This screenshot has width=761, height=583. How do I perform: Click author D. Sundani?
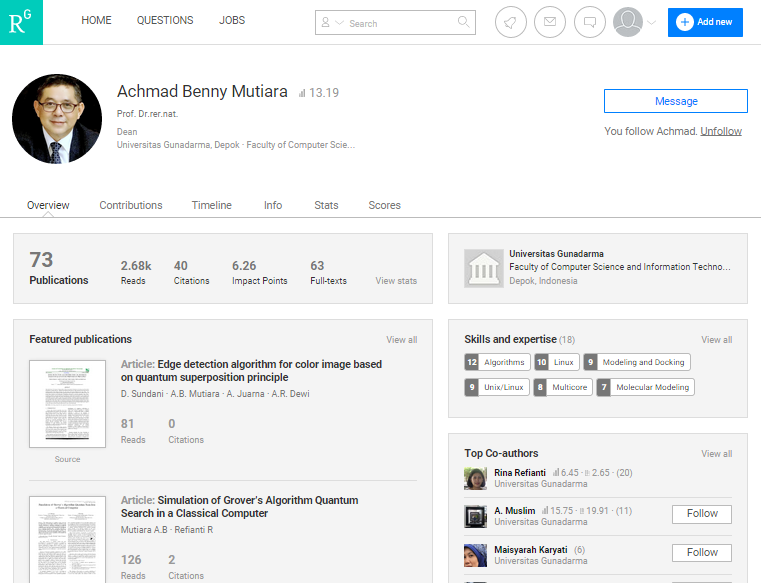[x=142, y=394]
